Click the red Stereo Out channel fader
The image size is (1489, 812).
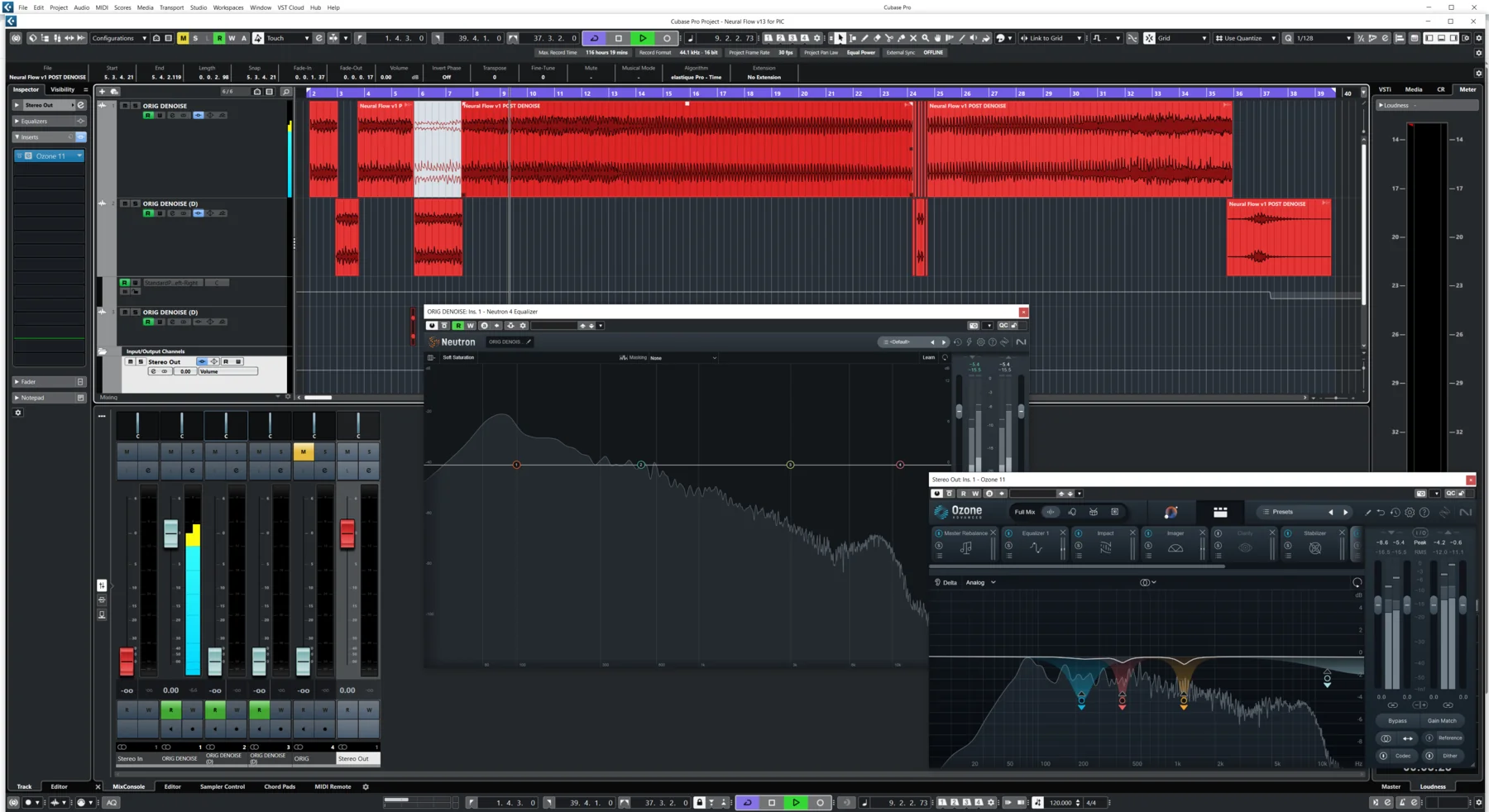(347, 533)
